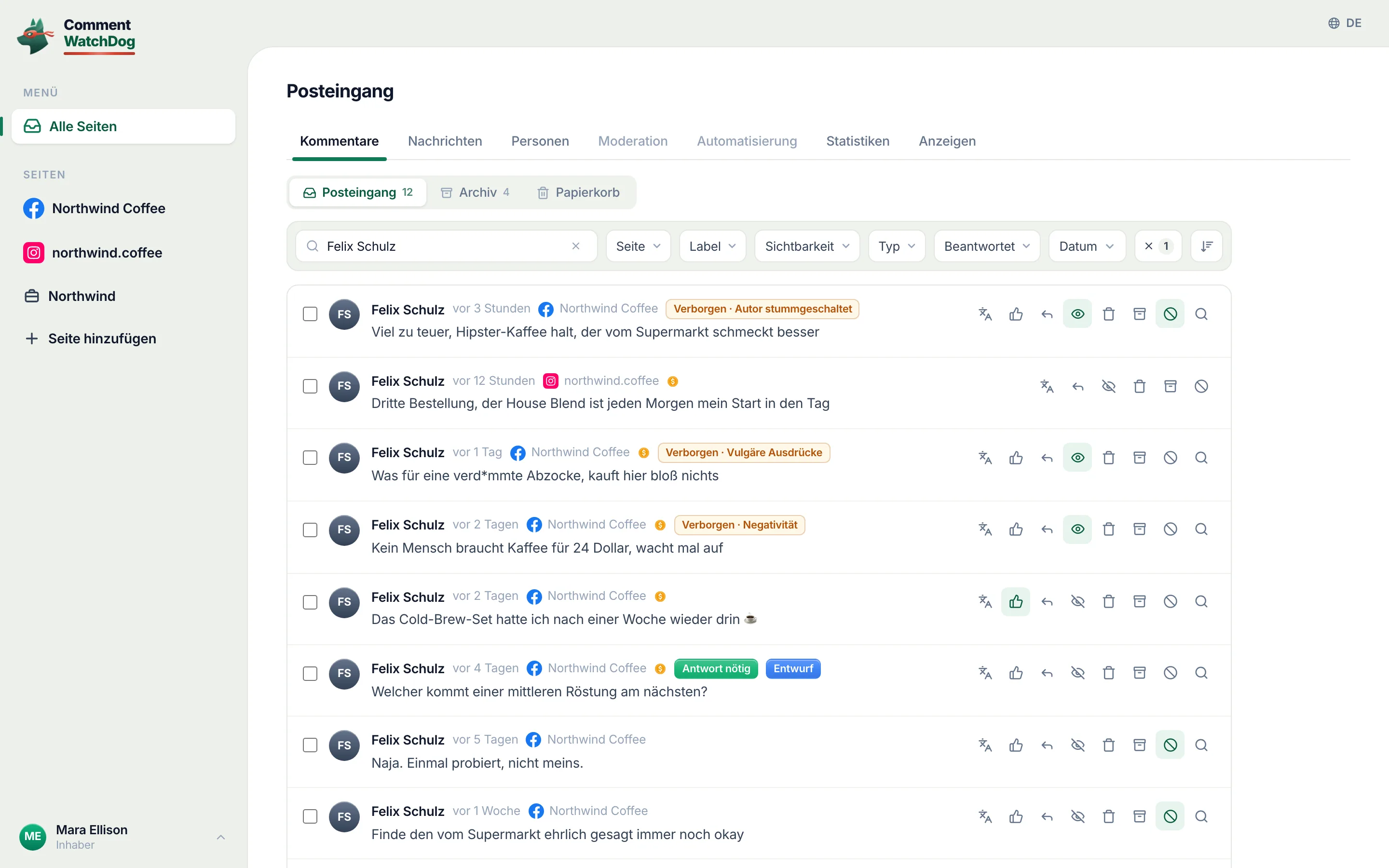This screenshot has width=1389, height=868.
Task: Expand Mara Ellison account menu
Action: point(123,837)
